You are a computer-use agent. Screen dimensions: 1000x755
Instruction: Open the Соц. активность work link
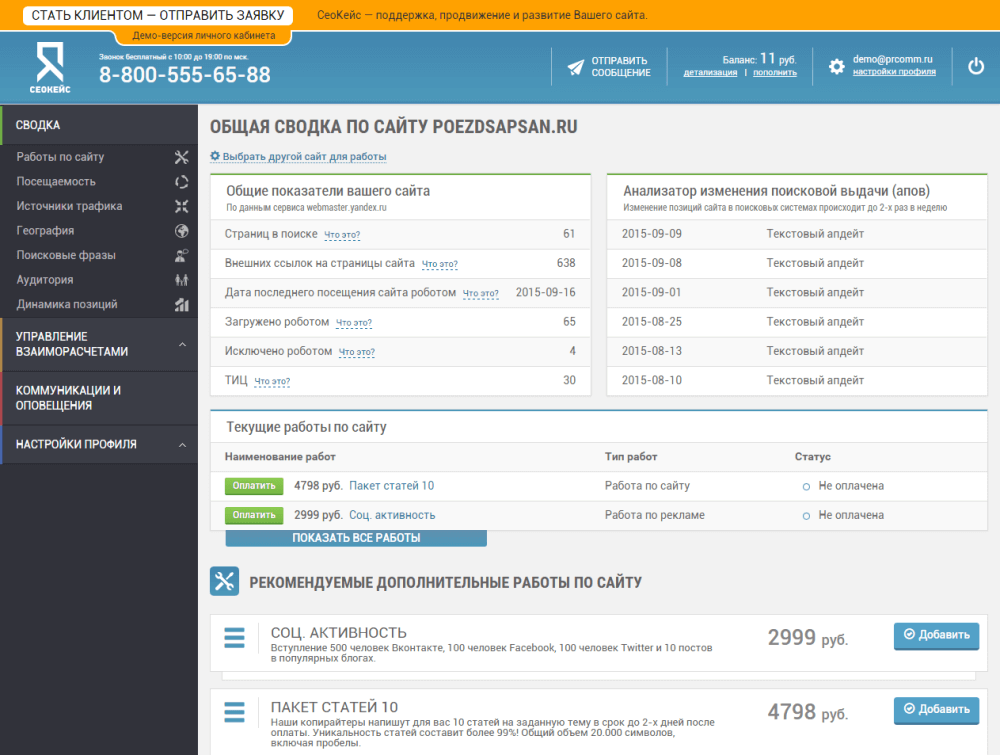click(392, 515)
